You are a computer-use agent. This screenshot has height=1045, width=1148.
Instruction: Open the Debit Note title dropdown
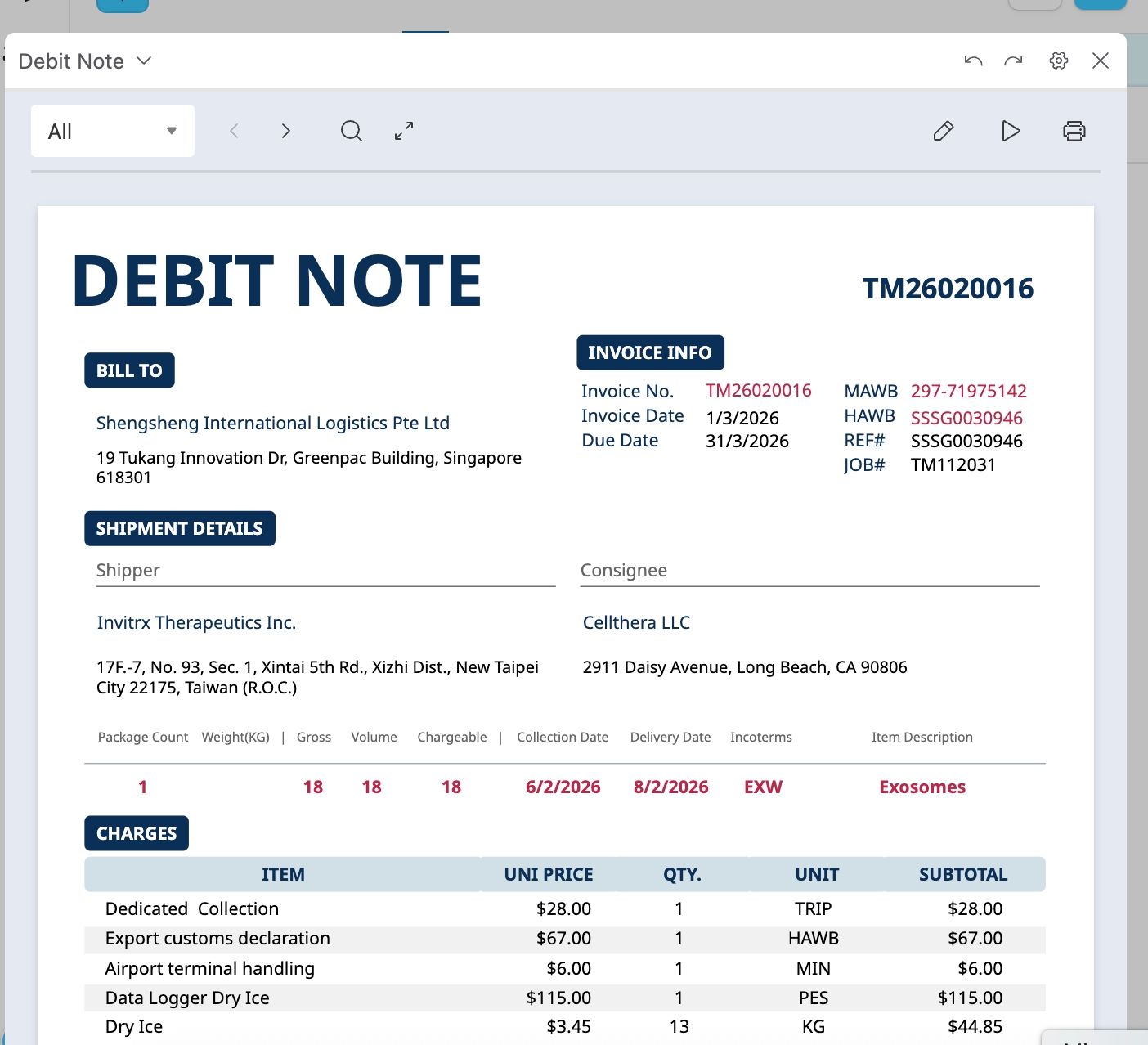pyautogui.click(x=85, y=61)
